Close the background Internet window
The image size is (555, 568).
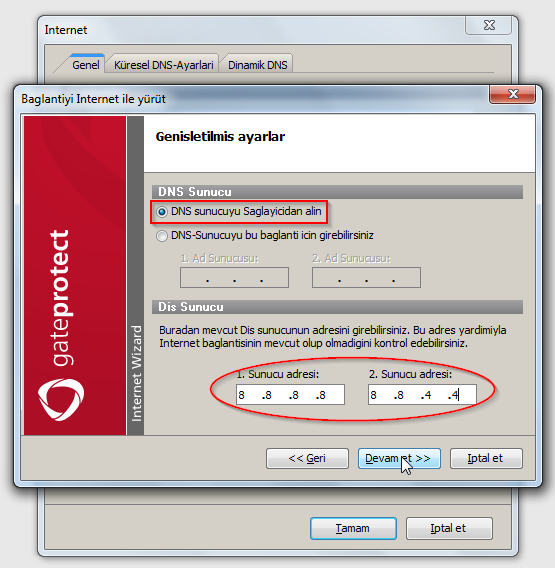pos(488,25)
